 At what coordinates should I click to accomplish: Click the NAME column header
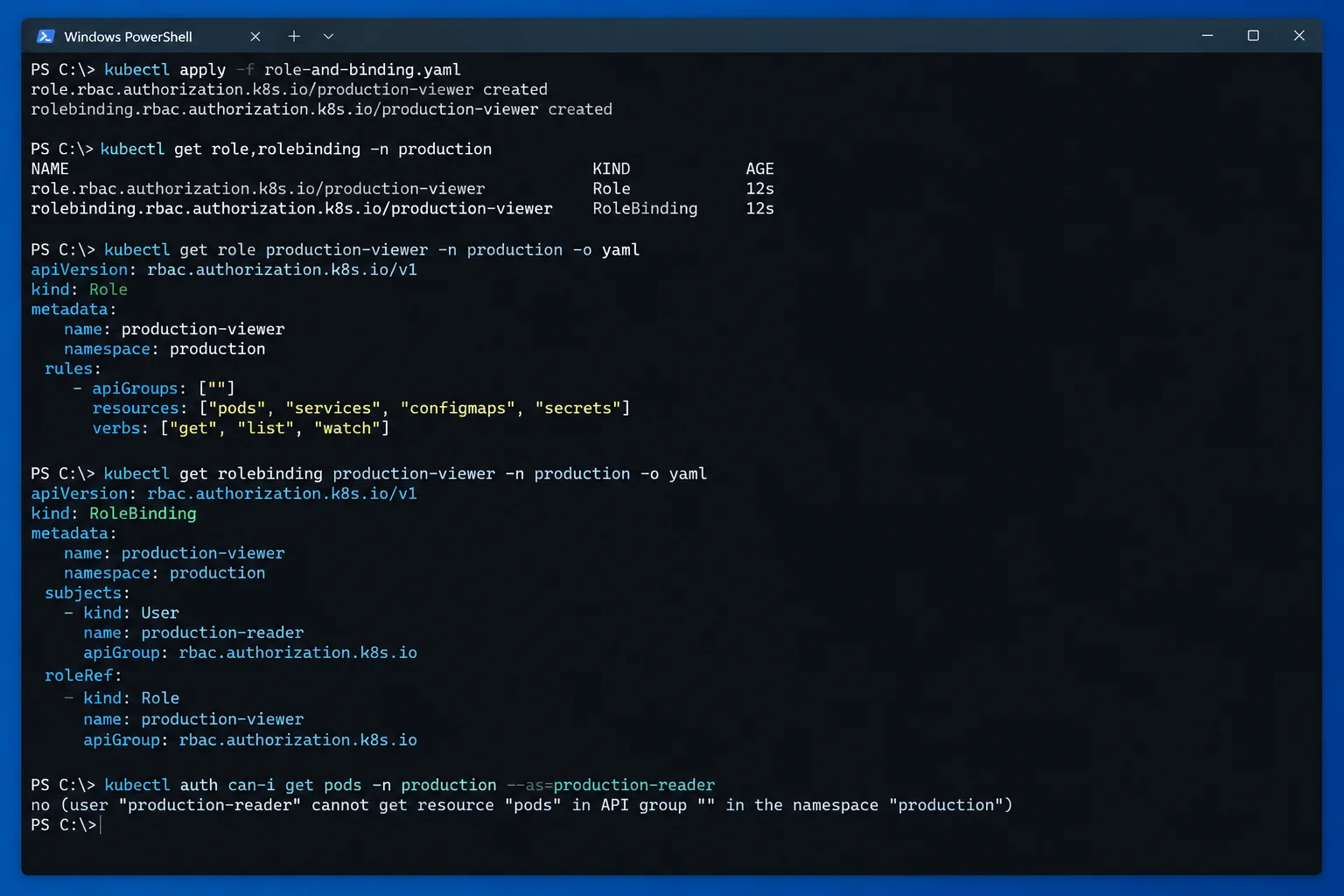(x=50, y=169)
